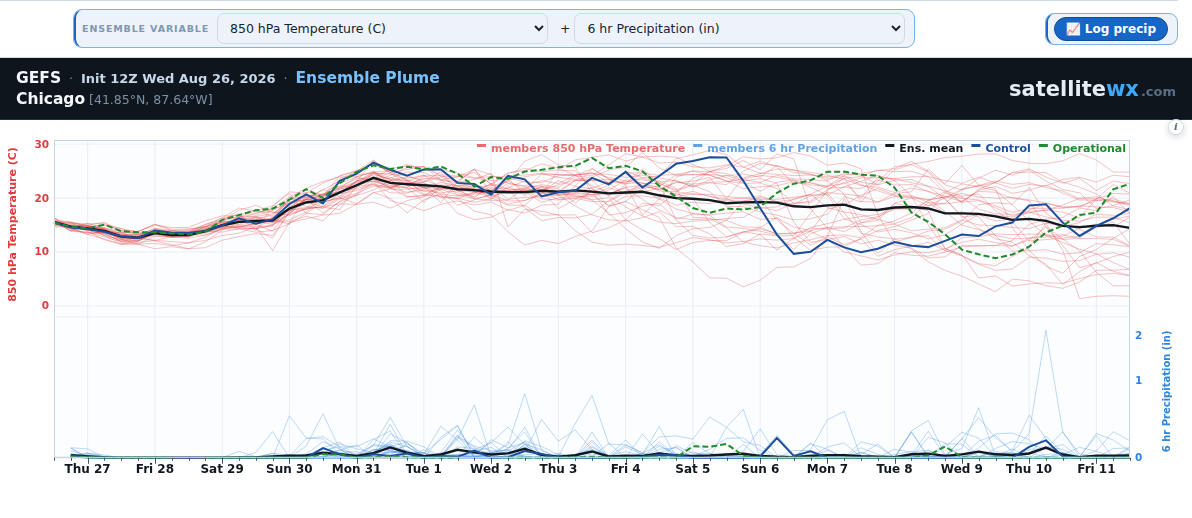Open the satellitewx.com logo link
The image size is (1192, 518).
point(1092,89)
